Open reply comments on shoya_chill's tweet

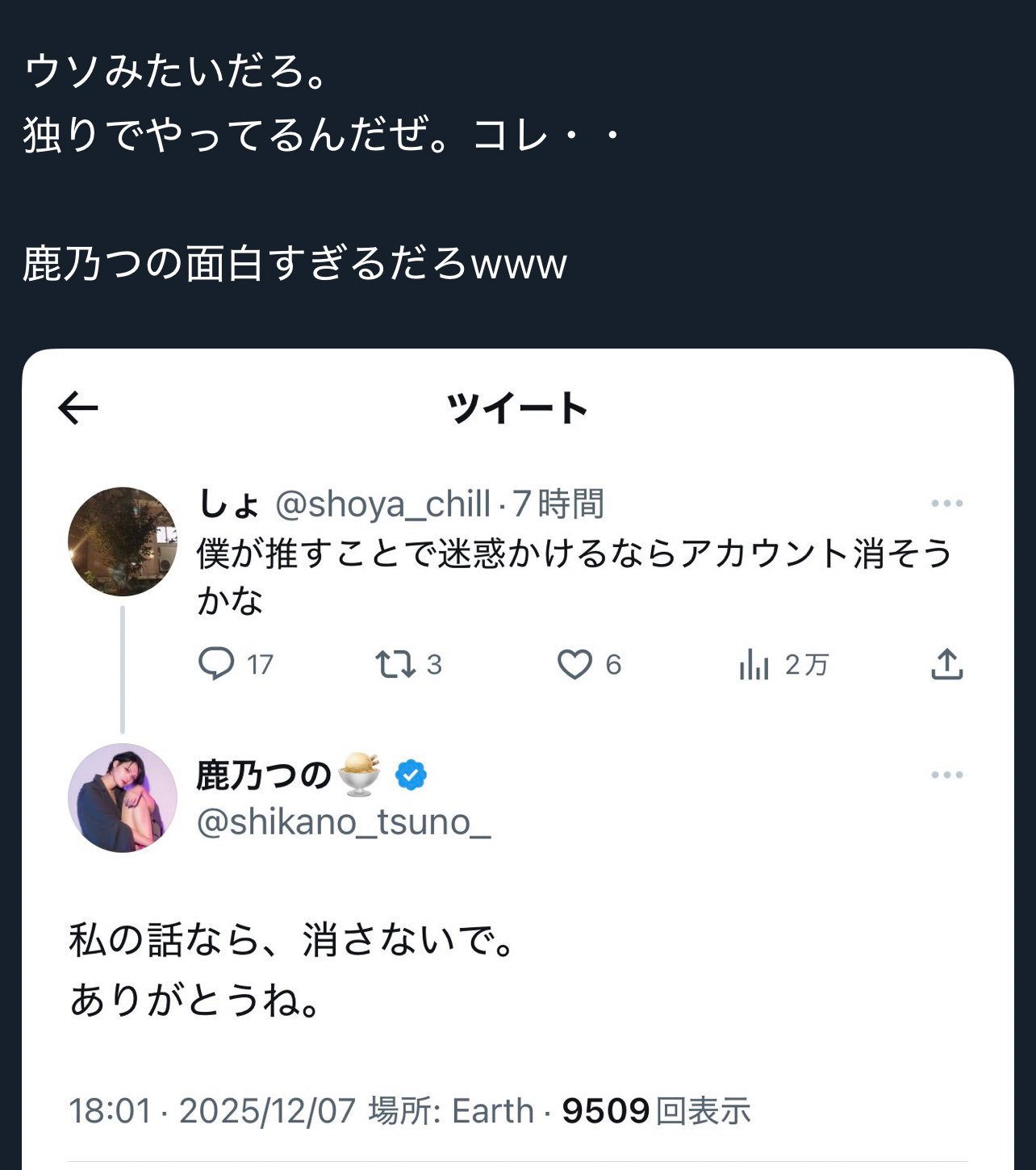[x=216, y=664]
